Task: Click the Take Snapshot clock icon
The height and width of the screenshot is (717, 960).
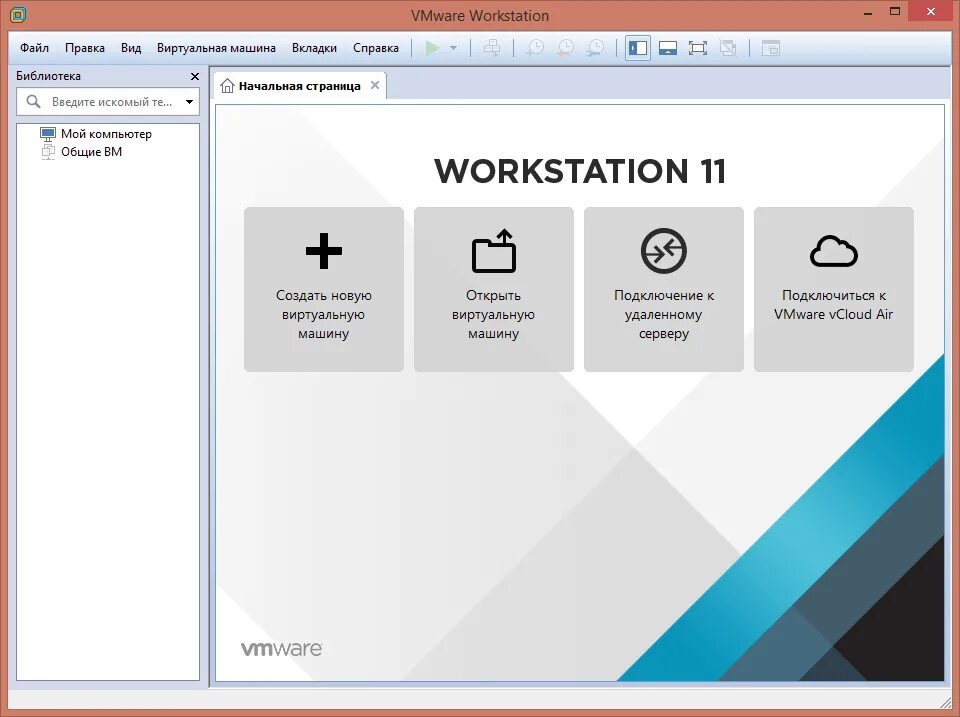Action: click(535, 48)
